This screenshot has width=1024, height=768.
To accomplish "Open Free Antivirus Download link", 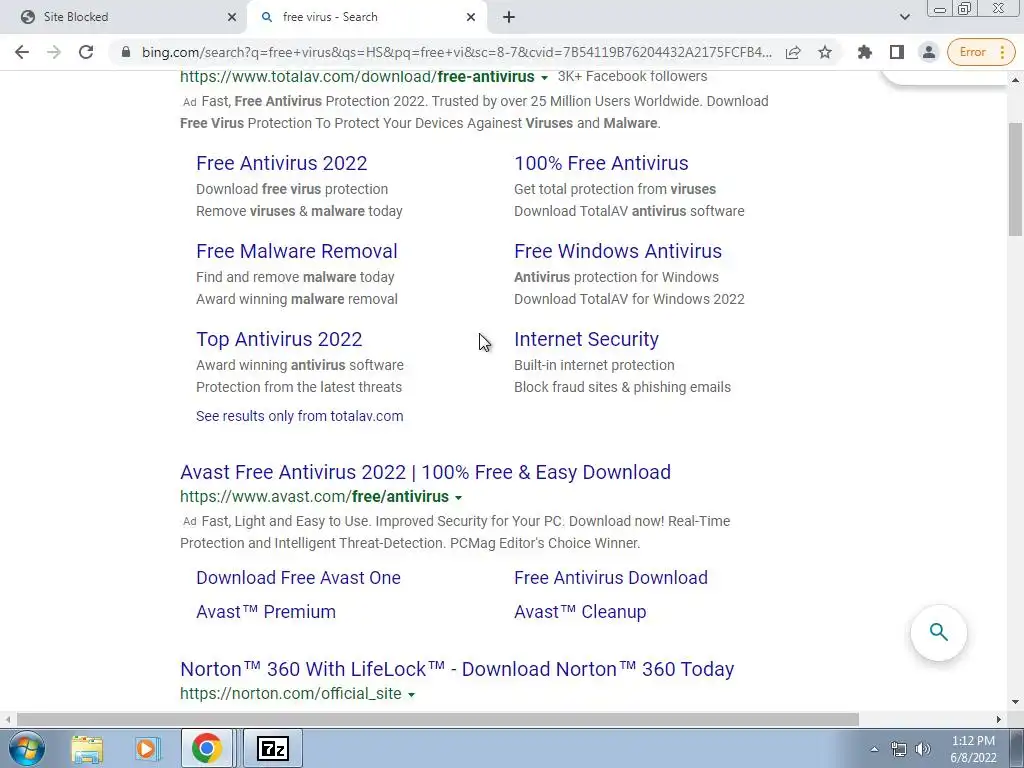I will pyautogui.click(x=611, y=578).
